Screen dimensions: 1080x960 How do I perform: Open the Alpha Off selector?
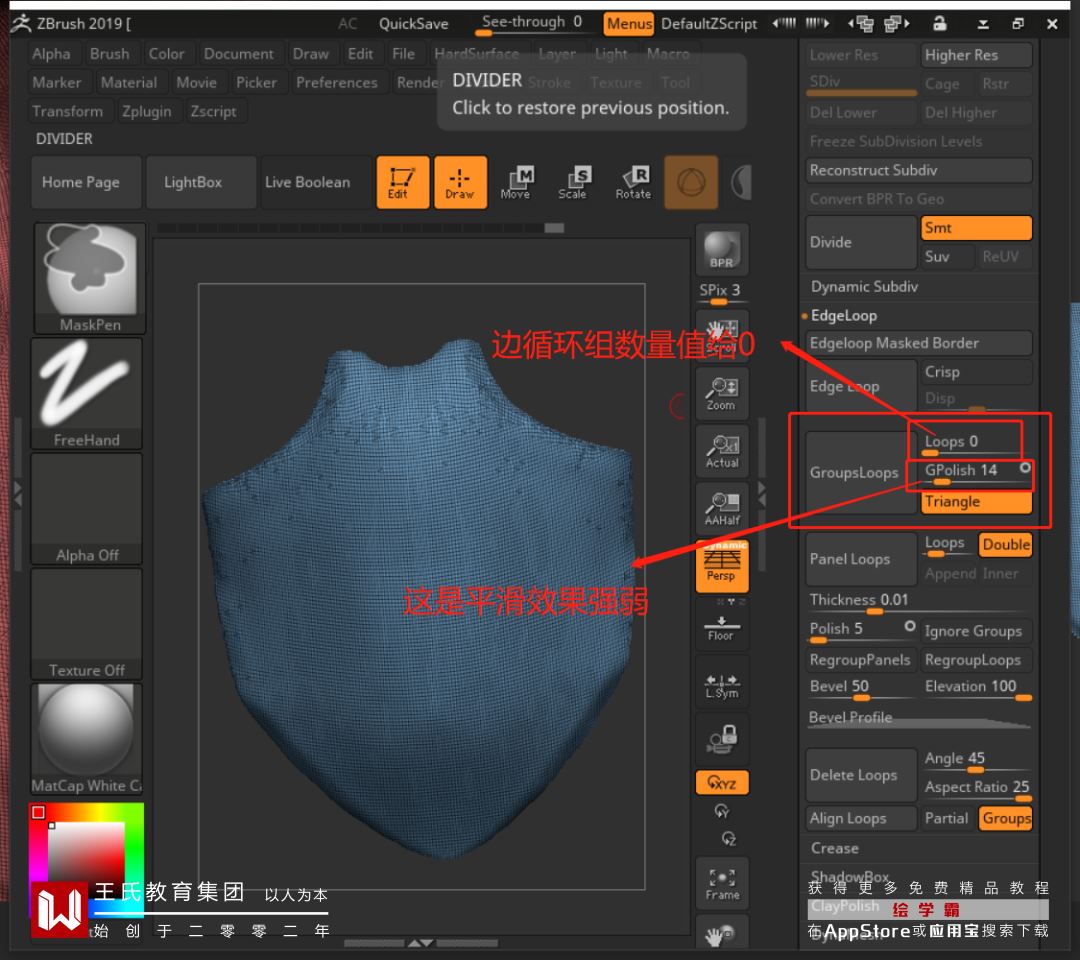tap(87, 509)
